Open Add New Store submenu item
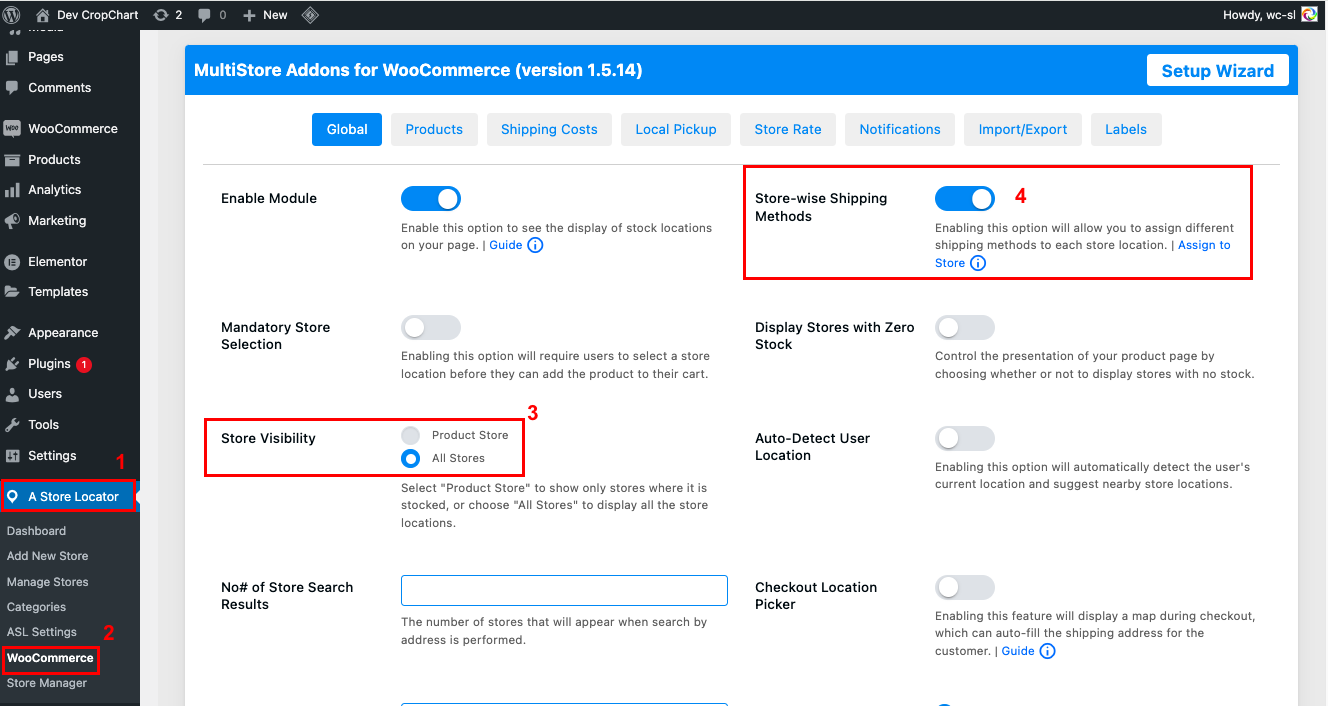 pyautogui.click(x=47, y=556)
